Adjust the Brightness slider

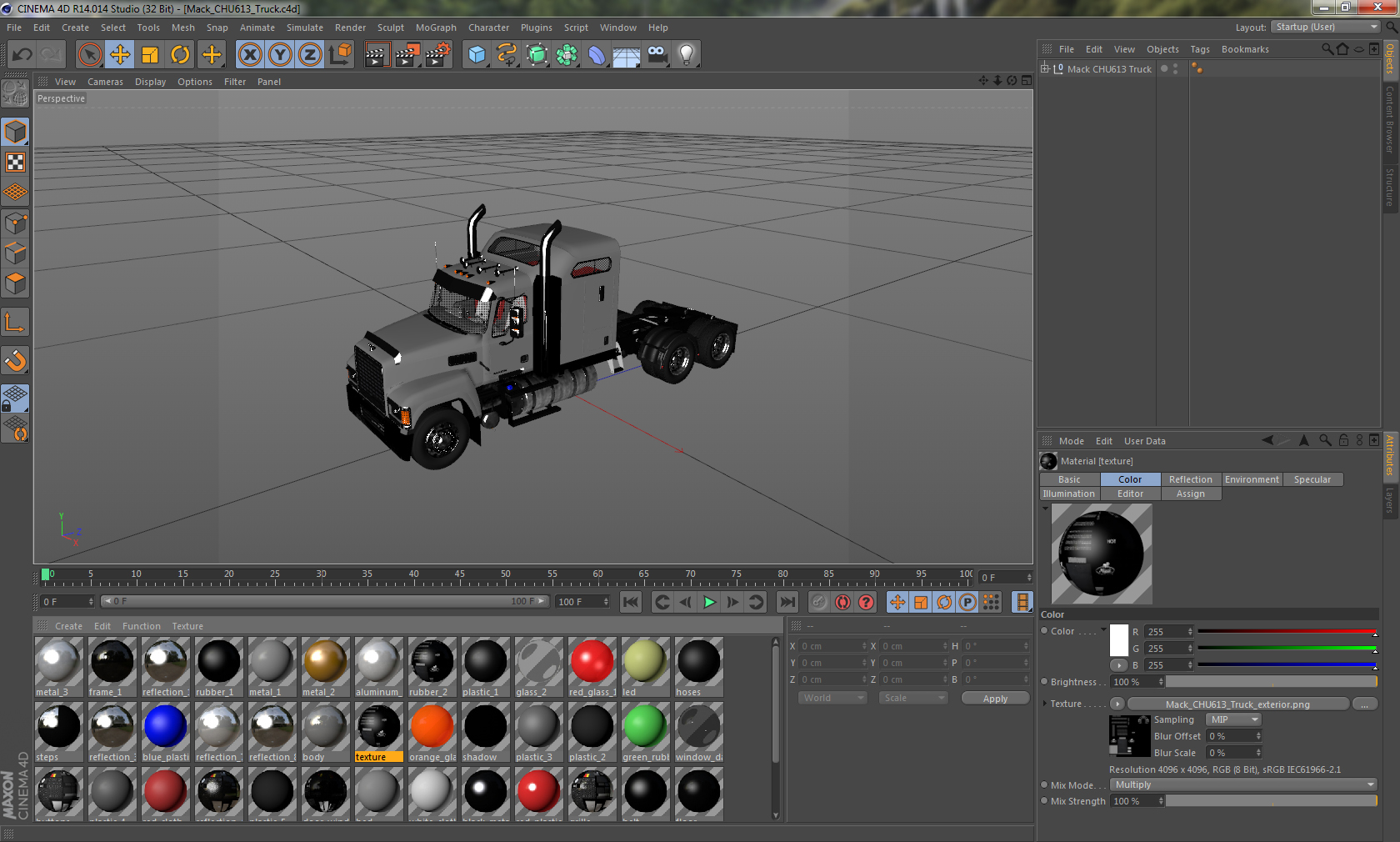pyautogui.click(x=1272, y=682)
